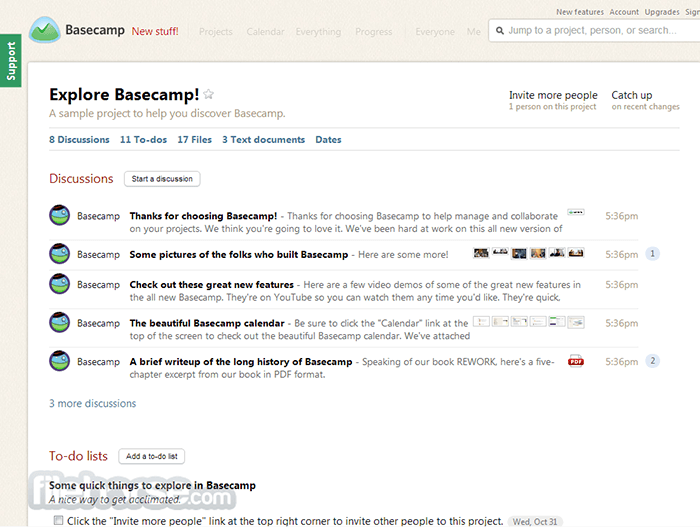Open the Progress navigation item

point(374,32)
